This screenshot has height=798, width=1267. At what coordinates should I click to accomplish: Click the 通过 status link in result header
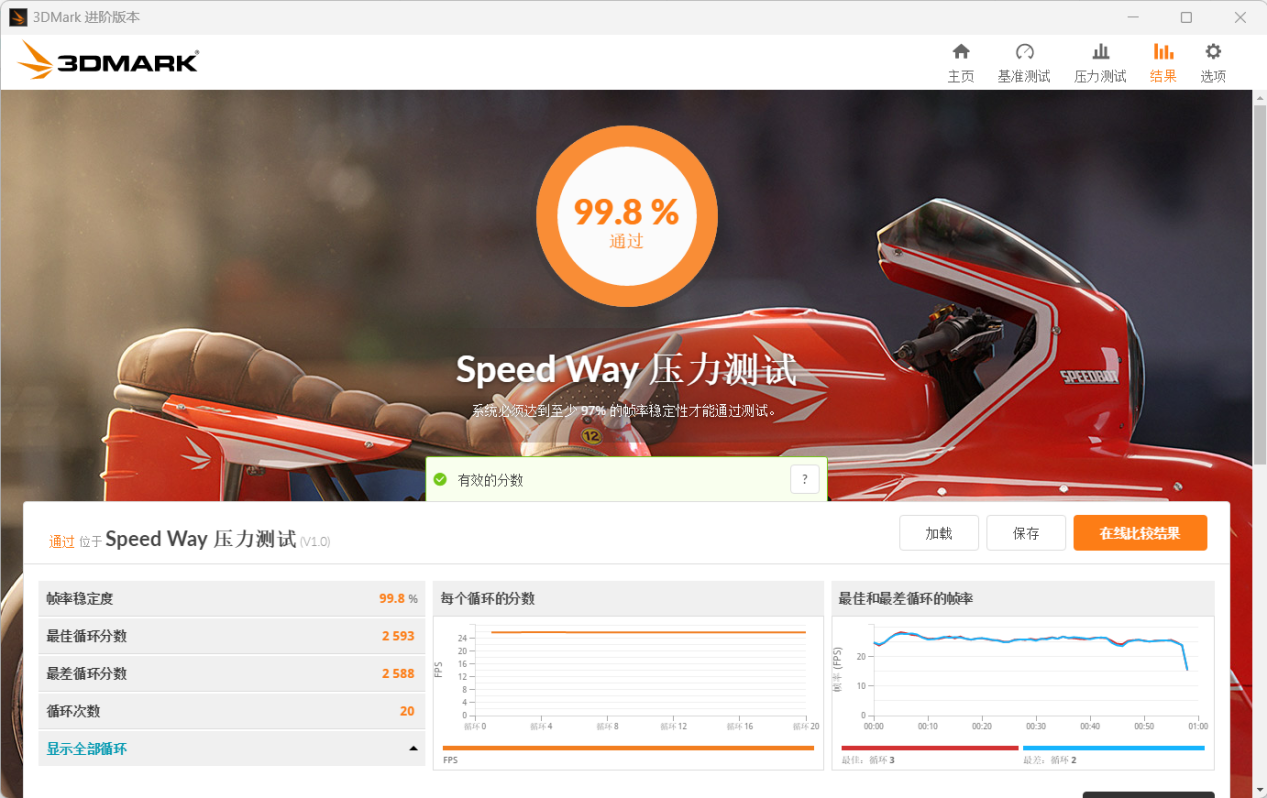coord(62,541)
